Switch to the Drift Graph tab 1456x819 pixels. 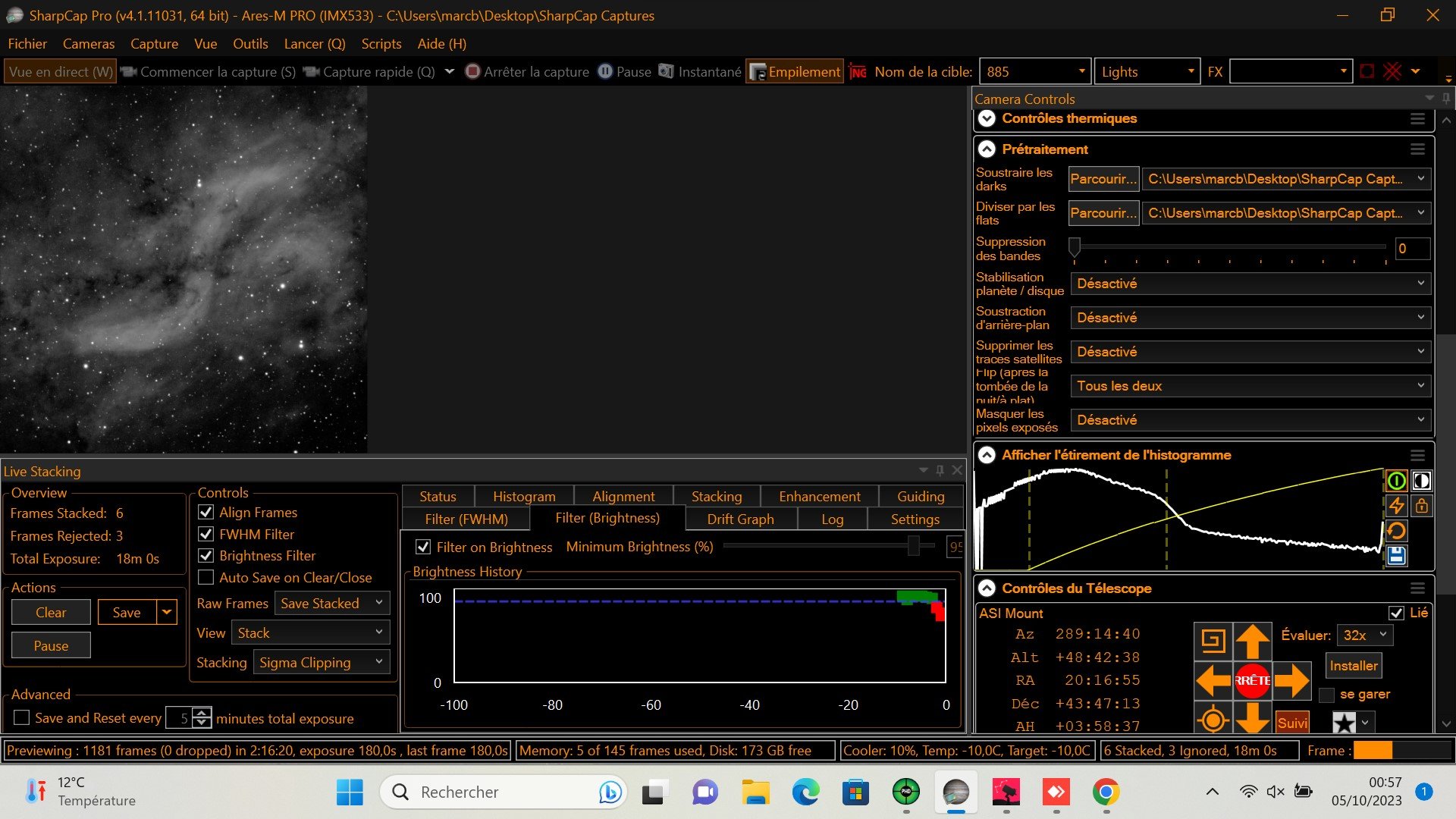click(741, 519)
